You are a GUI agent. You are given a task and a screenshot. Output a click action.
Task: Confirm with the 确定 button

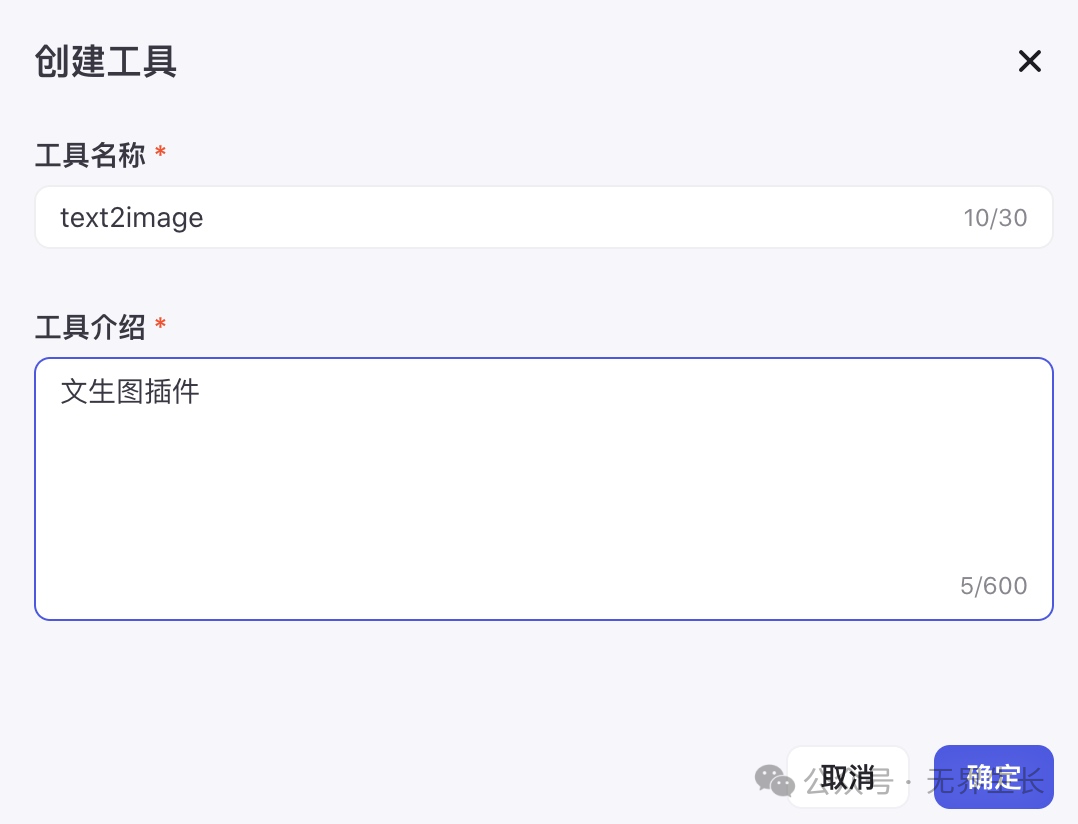[x=993, y=776]
